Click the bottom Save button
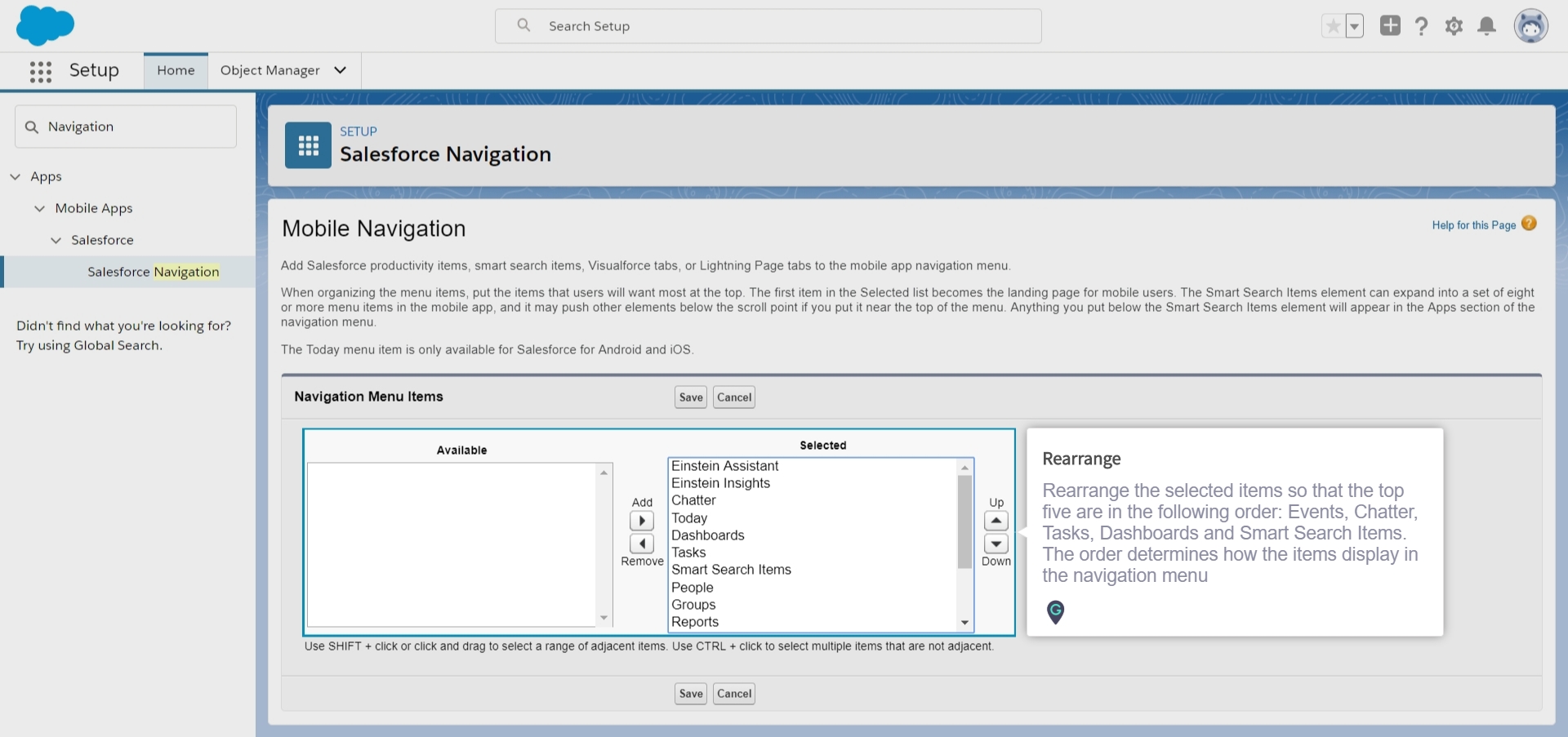This screenshot has height=737, width=1568. [x=691, y=694]
